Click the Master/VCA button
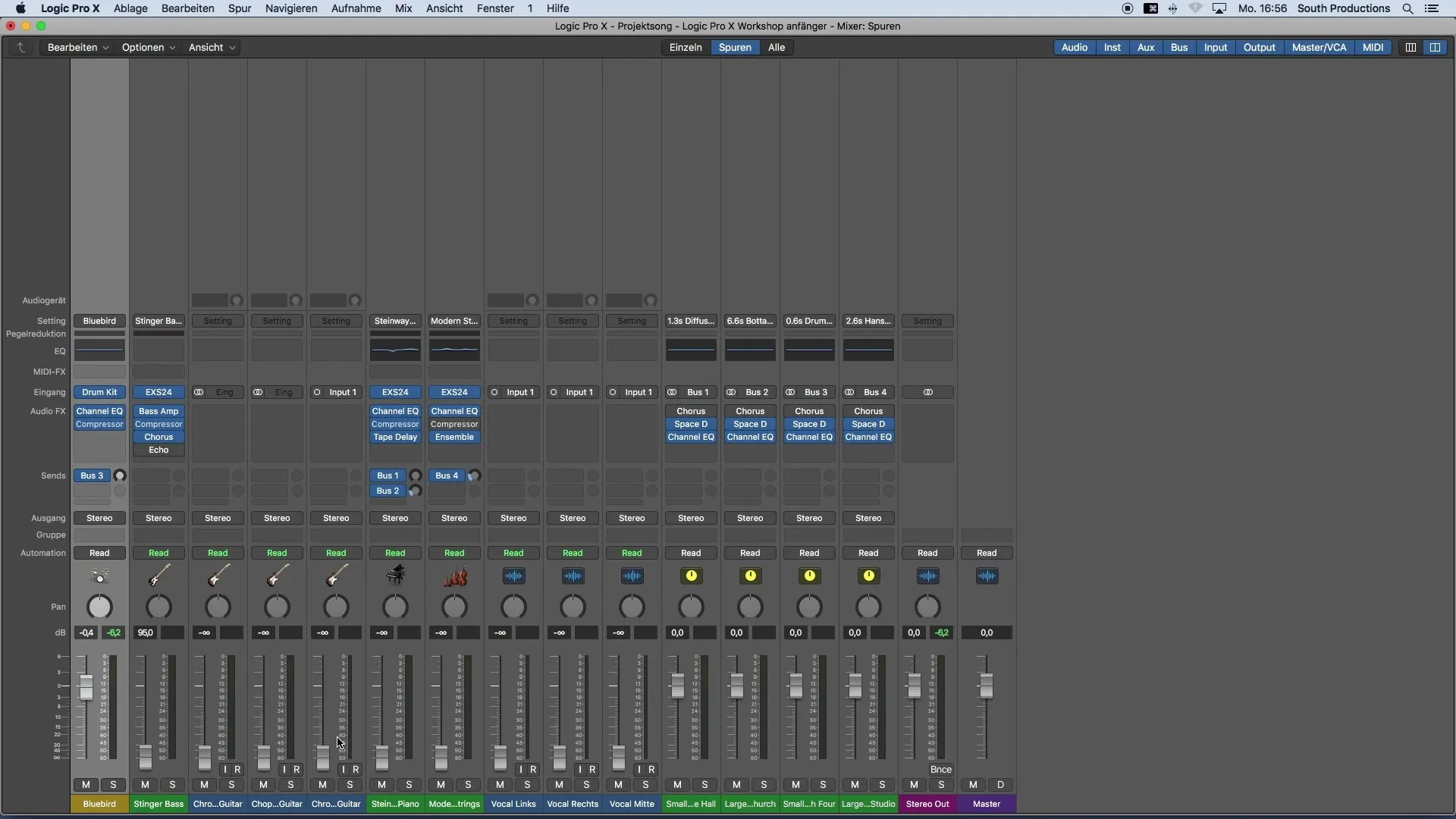 (x=1319, y=47)
